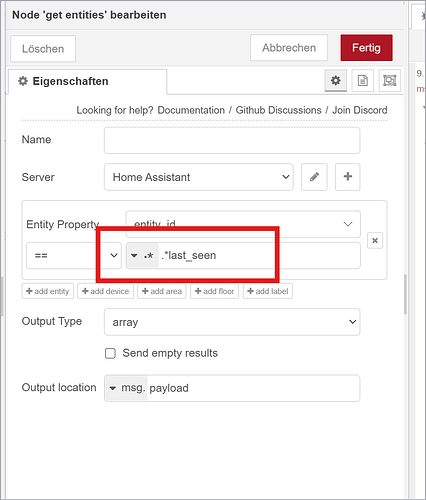Image resolution: width=426 pixels, height=500 pixels.
Task: Open regex type selector for value
Action: point(142,256)
